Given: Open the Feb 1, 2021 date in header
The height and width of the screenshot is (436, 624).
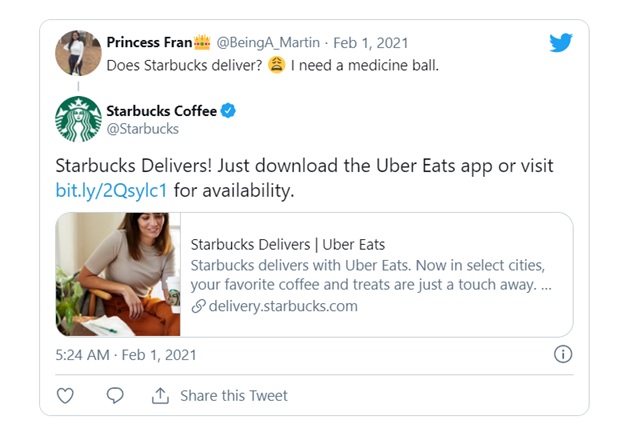Looking at the screenshot, I should 370,43.
